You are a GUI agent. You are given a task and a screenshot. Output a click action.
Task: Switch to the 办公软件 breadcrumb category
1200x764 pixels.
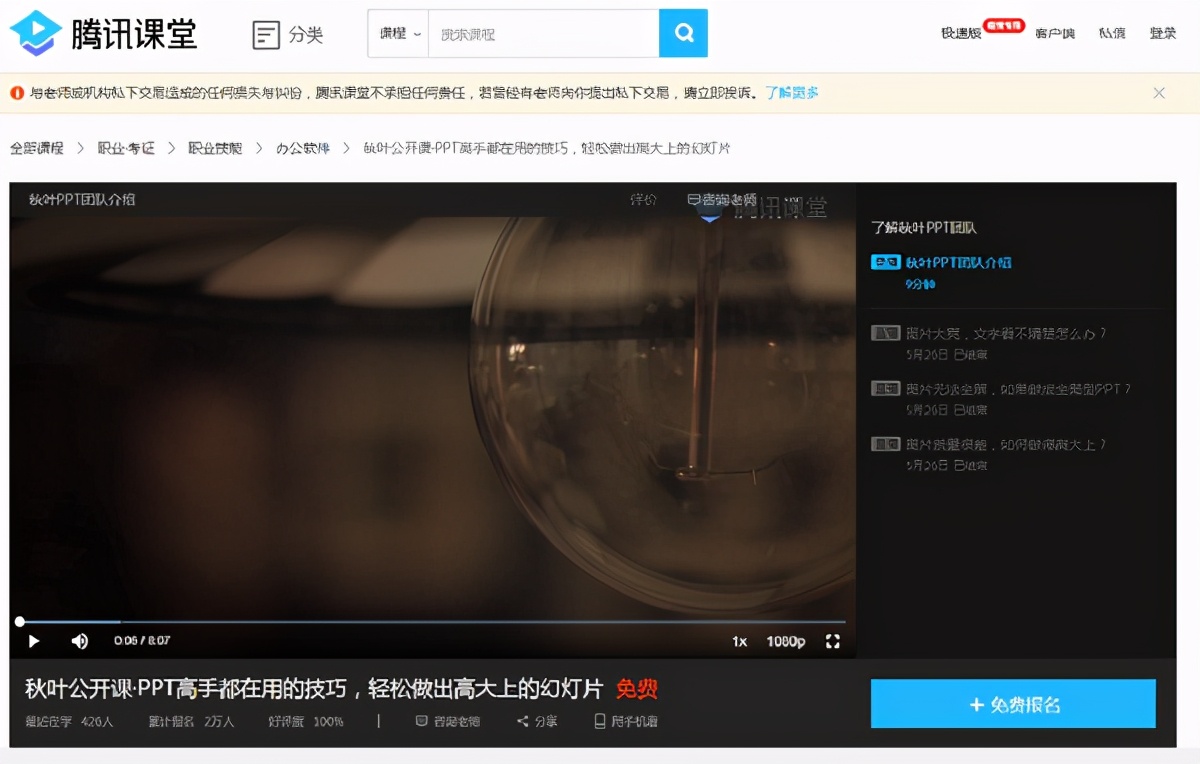pyautogui.click(x=303, y=147)
